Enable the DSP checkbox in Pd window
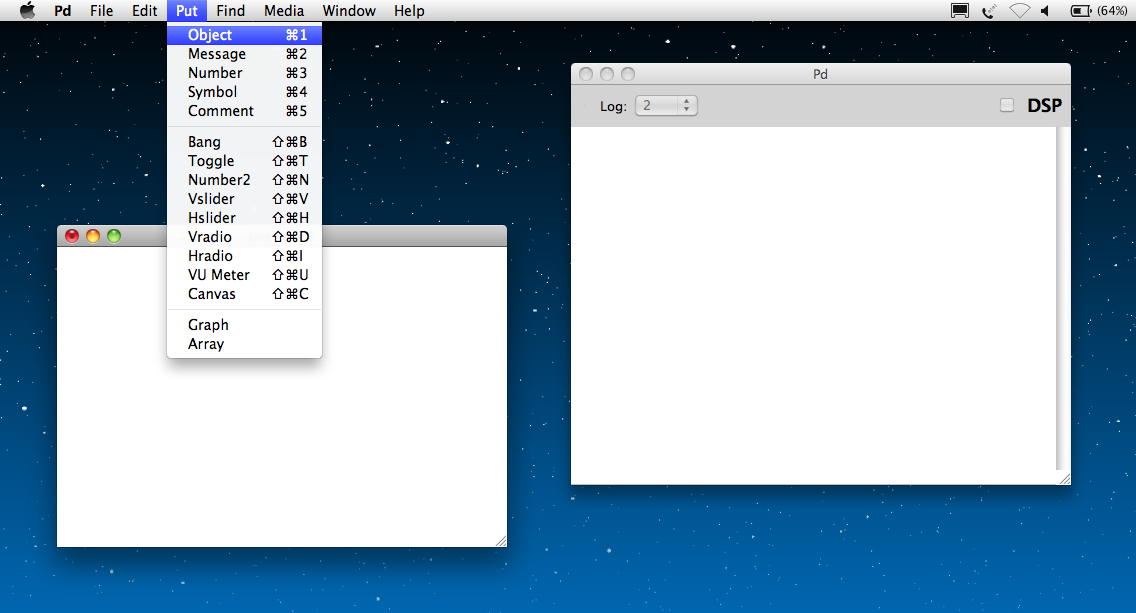The image size is (1136, 613). pos(1007,105)
